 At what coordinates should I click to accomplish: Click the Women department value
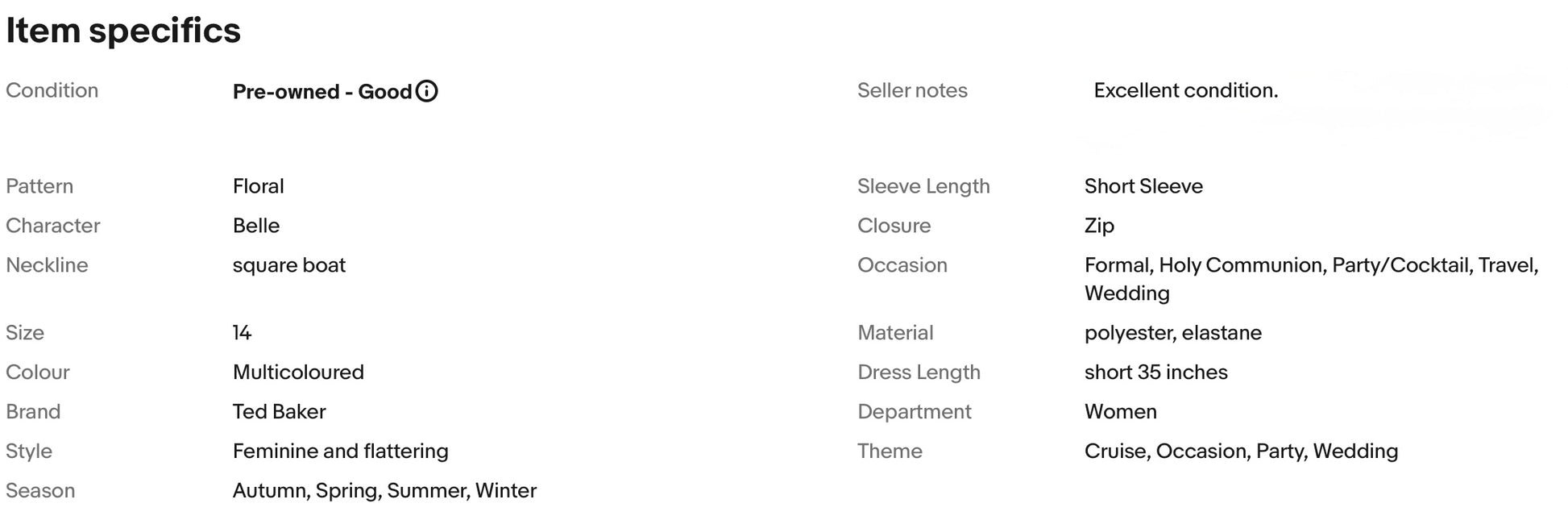[x=1120, y=412]
